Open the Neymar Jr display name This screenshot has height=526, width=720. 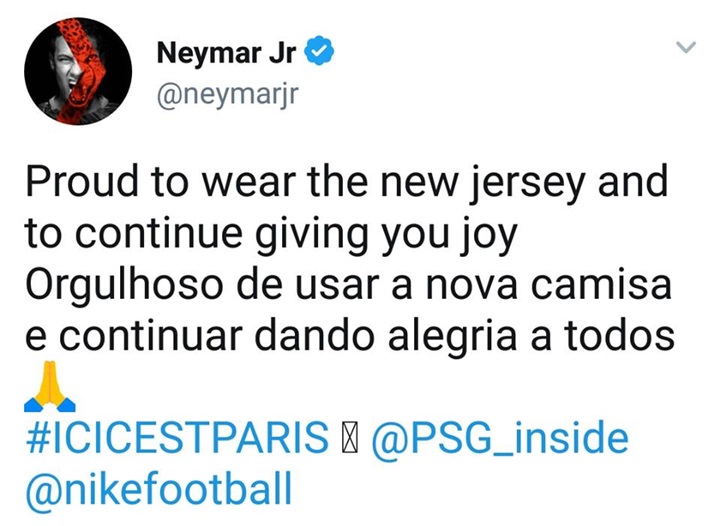pyautogui.click(x=226, y=53)
